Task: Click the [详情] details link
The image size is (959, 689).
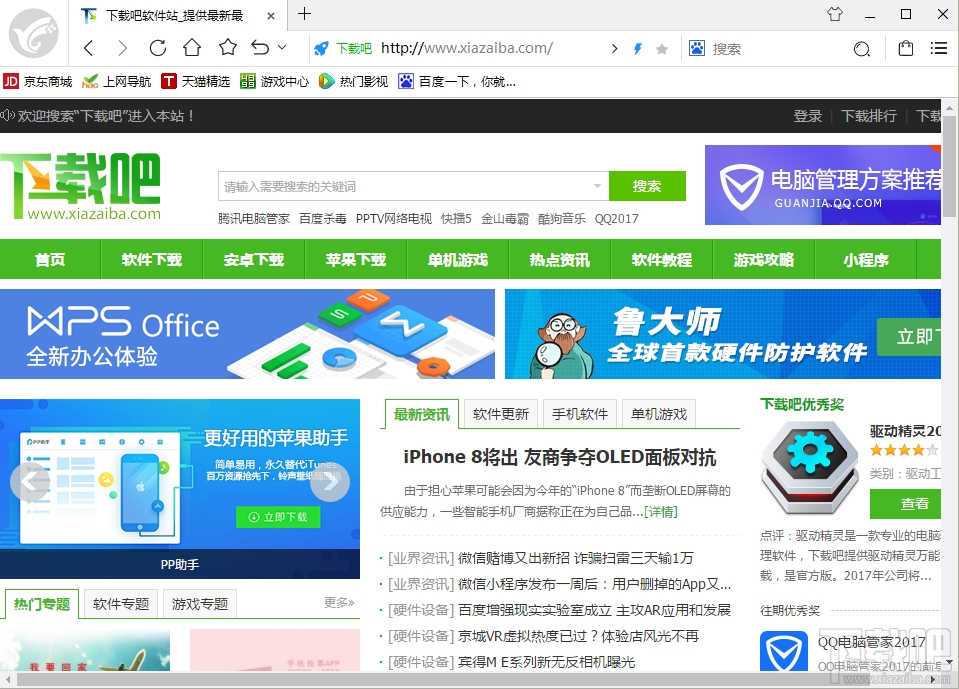Action: point(661,511)
